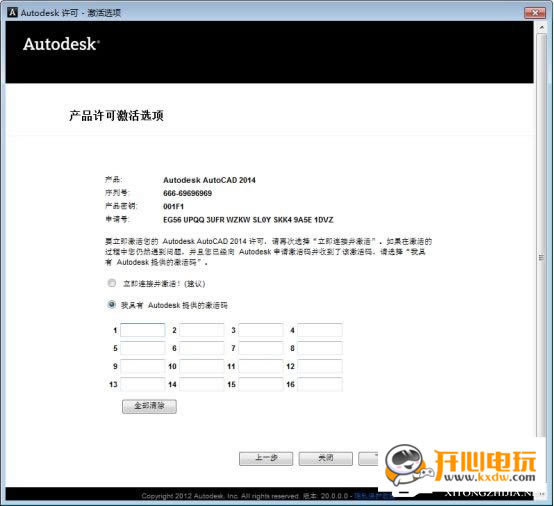Click activation code field 6
Screen dimensions: 554x506
[202, 348]
